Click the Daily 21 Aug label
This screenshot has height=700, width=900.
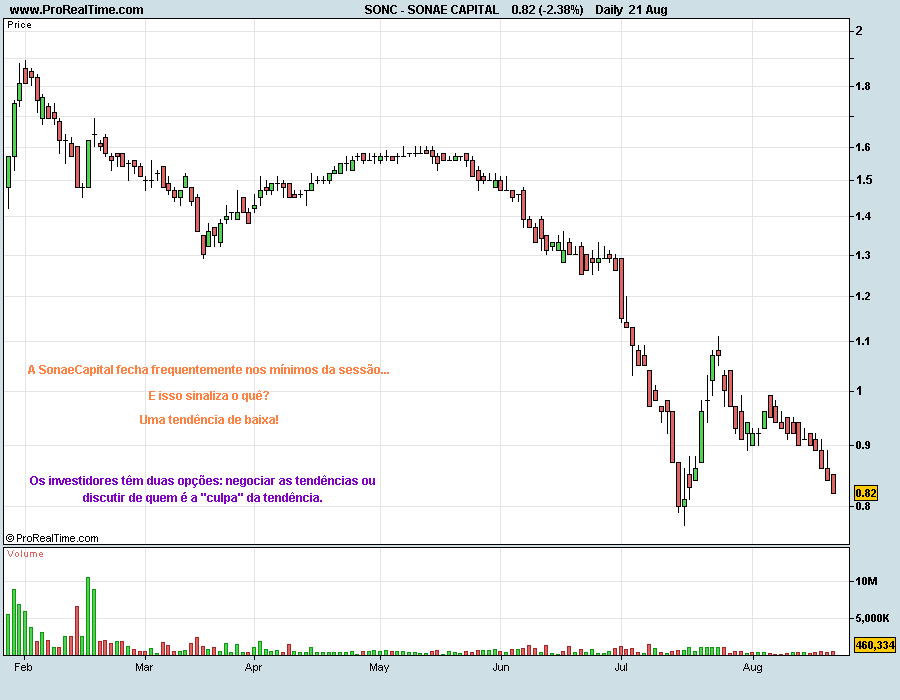[631, 10]
